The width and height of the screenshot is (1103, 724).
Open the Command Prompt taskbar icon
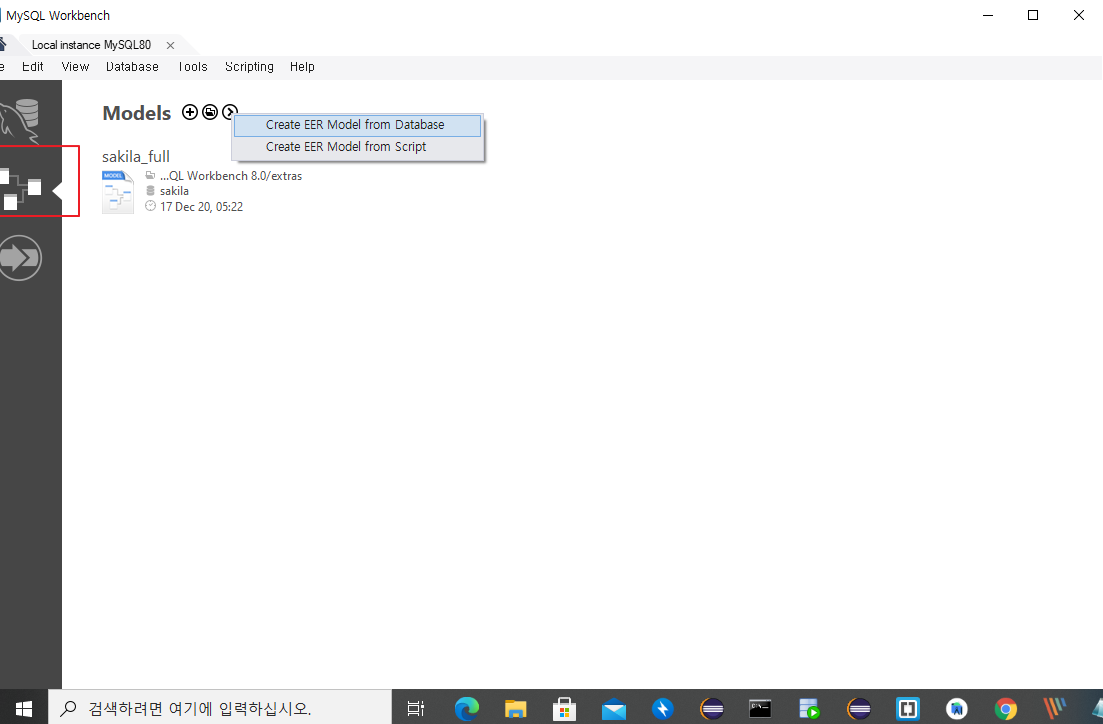[x=760, y=709]
